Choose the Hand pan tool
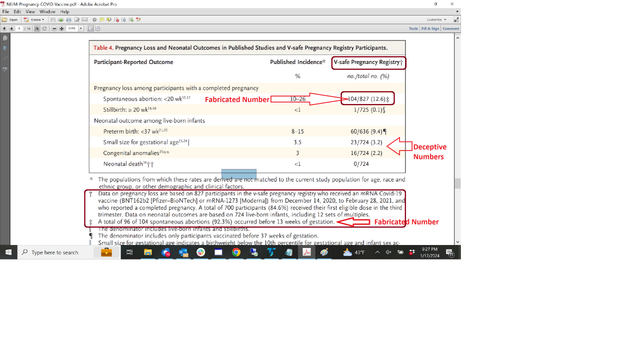Viewport: 640px width, 360px height. pos(44,29)
